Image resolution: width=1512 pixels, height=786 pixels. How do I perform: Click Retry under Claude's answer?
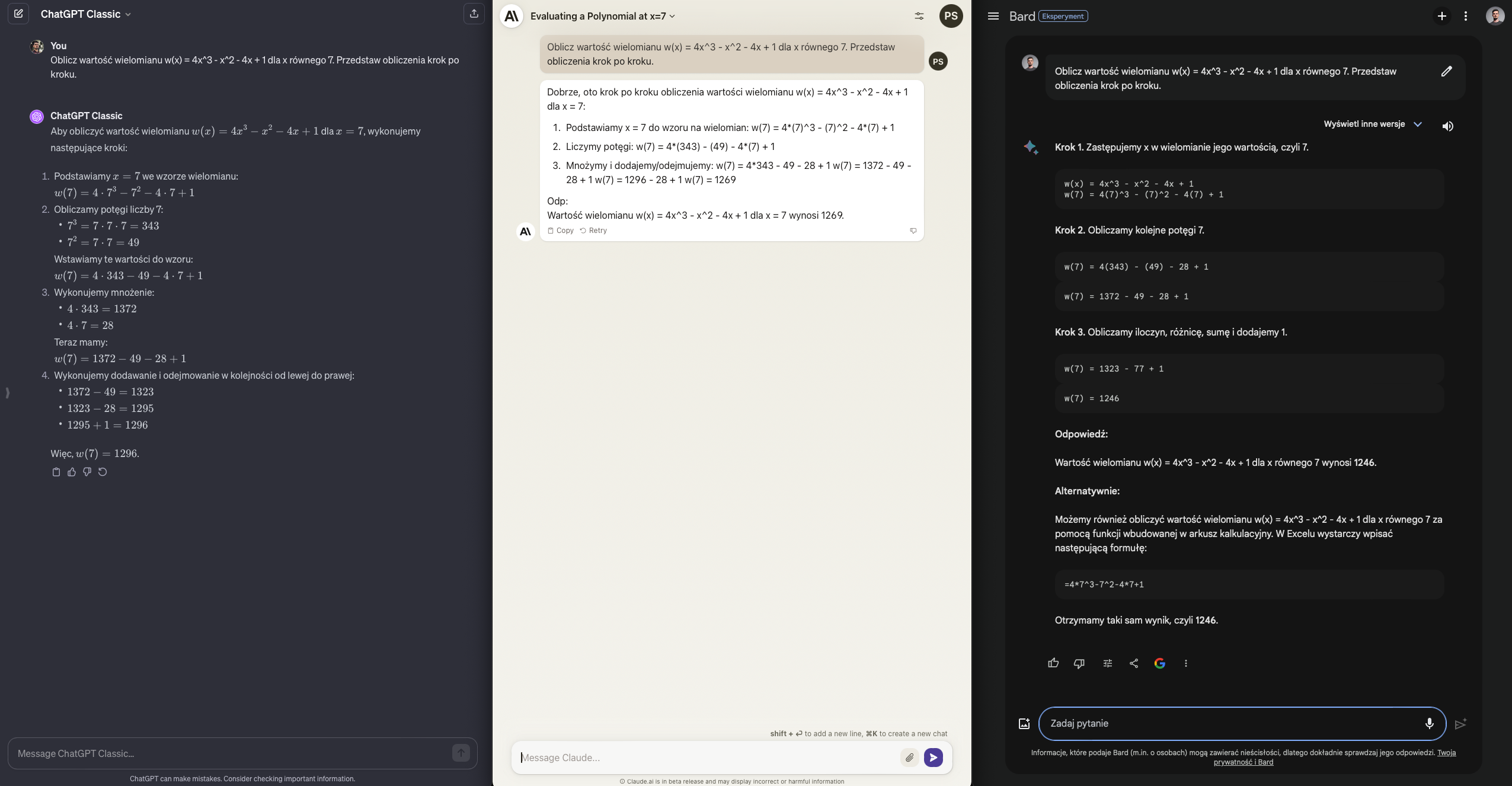(x=593, y=231)
